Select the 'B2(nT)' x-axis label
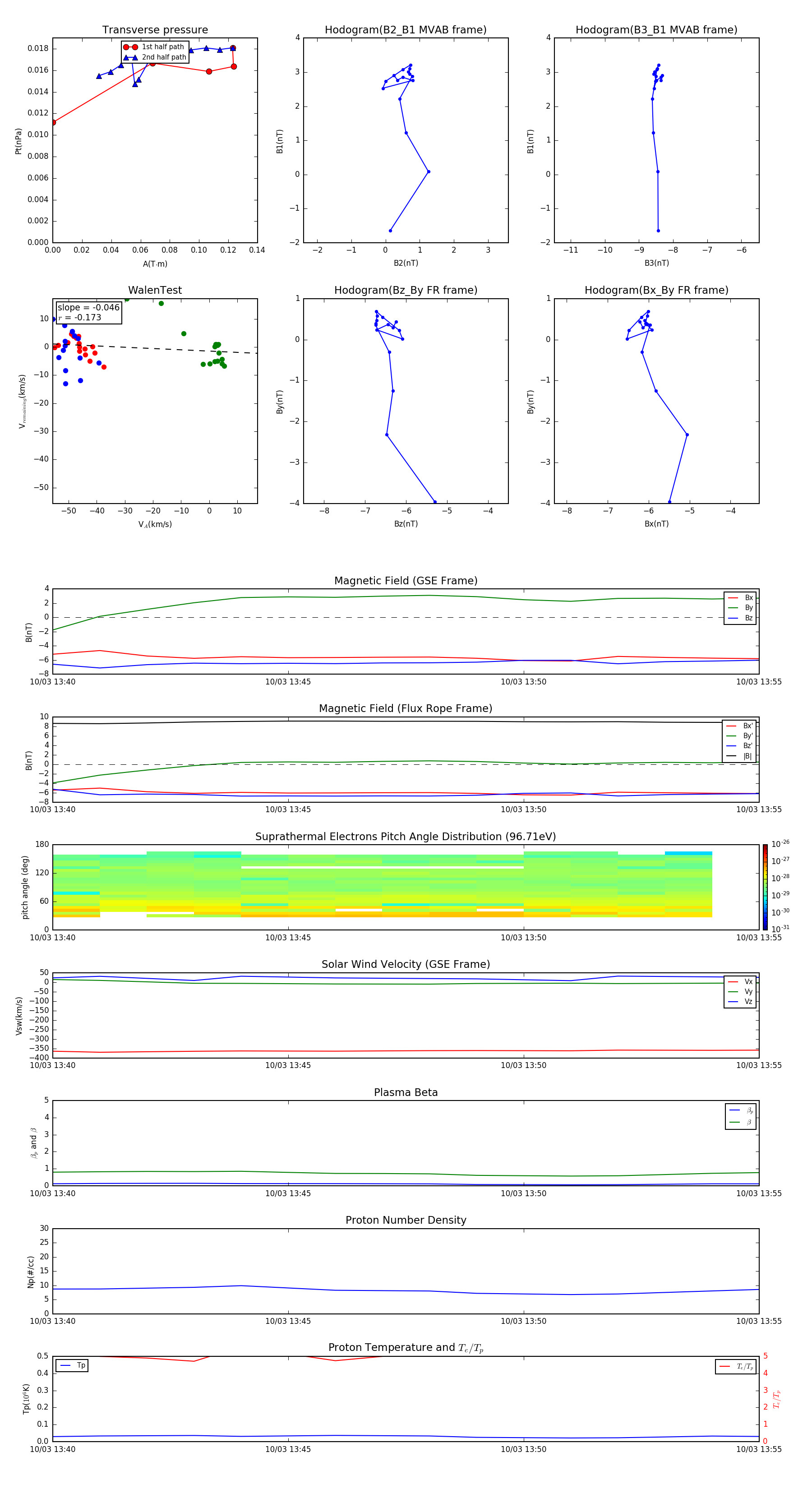 (406, 264)
